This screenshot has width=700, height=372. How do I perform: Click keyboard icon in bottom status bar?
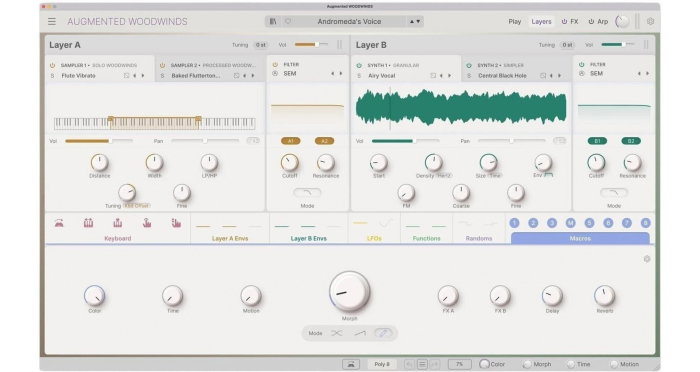coord(351,364)
